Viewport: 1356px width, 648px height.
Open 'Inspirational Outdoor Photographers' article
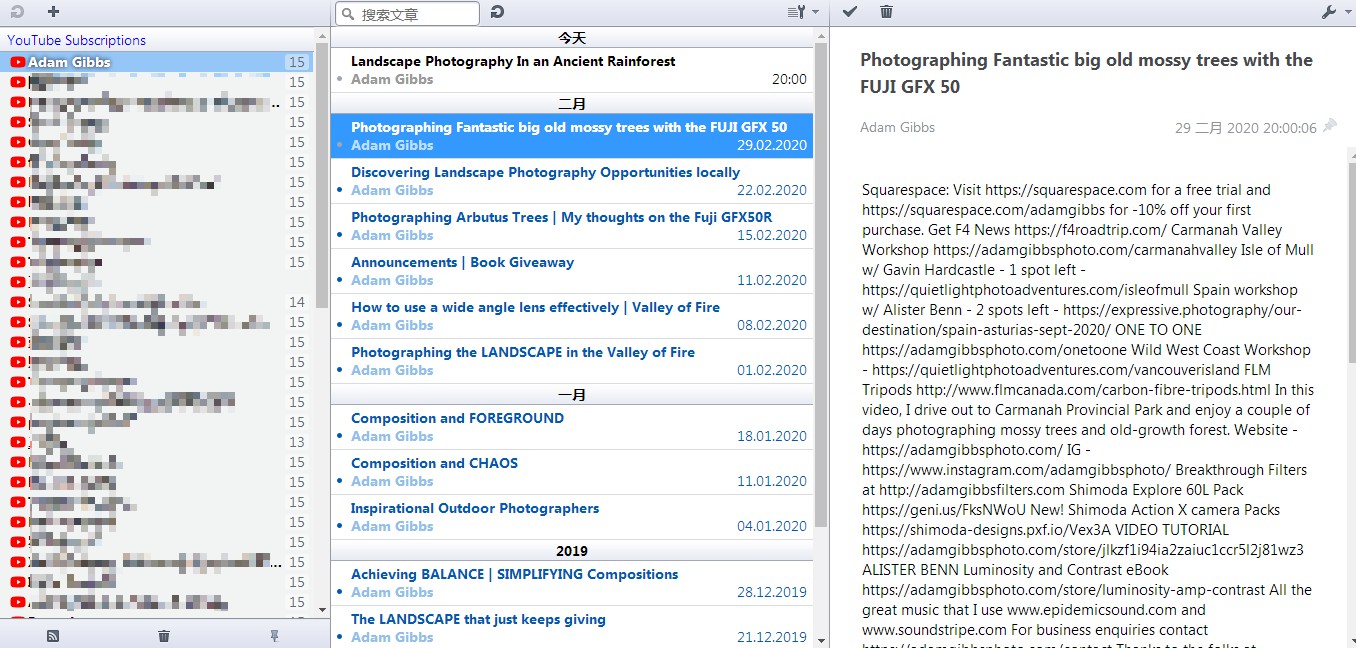coord(475,508)
